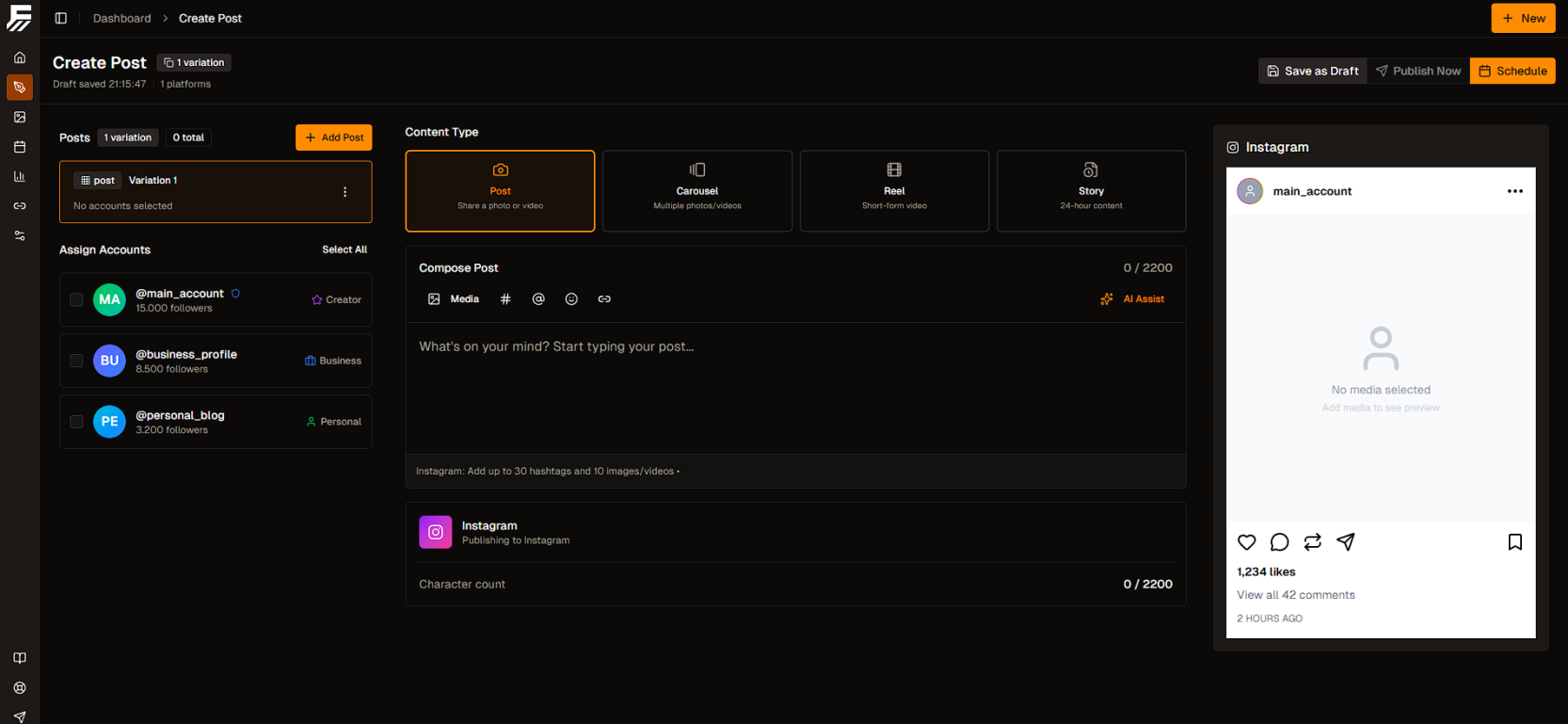Viewport: 1568px width, 724px height.
Task: Select the Story content type
Action: [1092, 191]
